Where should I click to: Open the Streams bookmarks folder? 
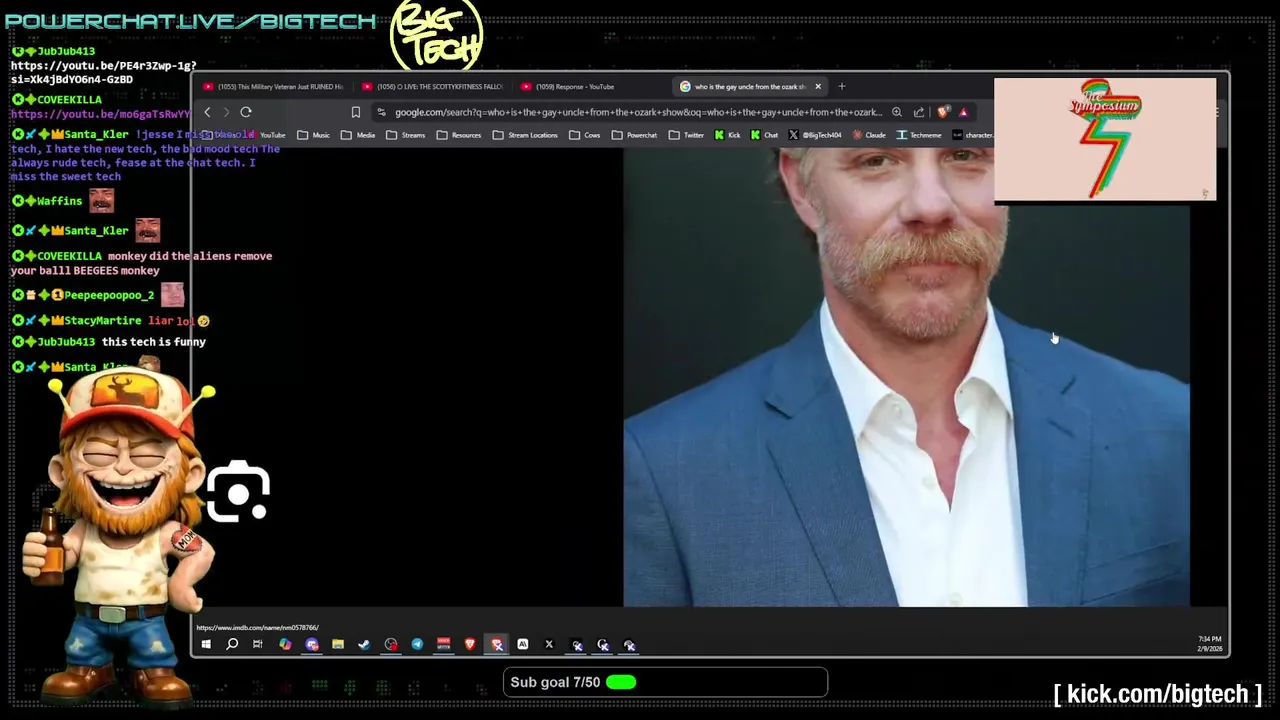406,135
